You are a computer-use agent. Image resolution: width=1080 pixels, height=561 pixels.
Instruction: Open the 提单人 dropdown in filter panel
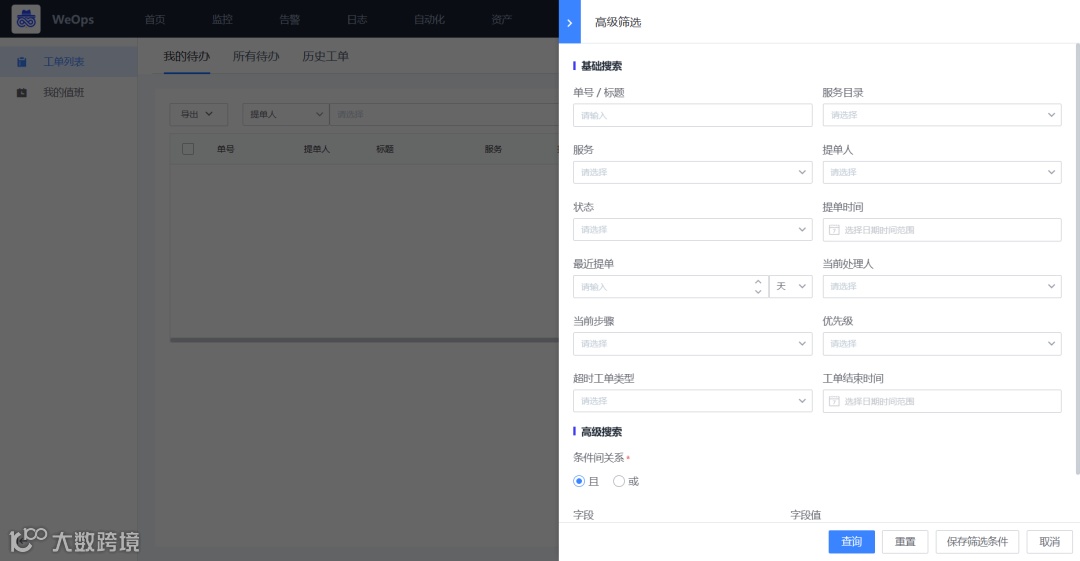coord(942,172)
